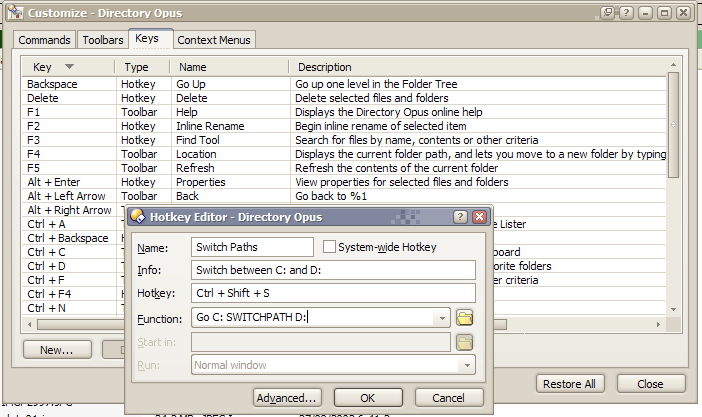The height and width of the screenshot is (417, 702).
Task: Click the Name column header
Action: (193, 67)
